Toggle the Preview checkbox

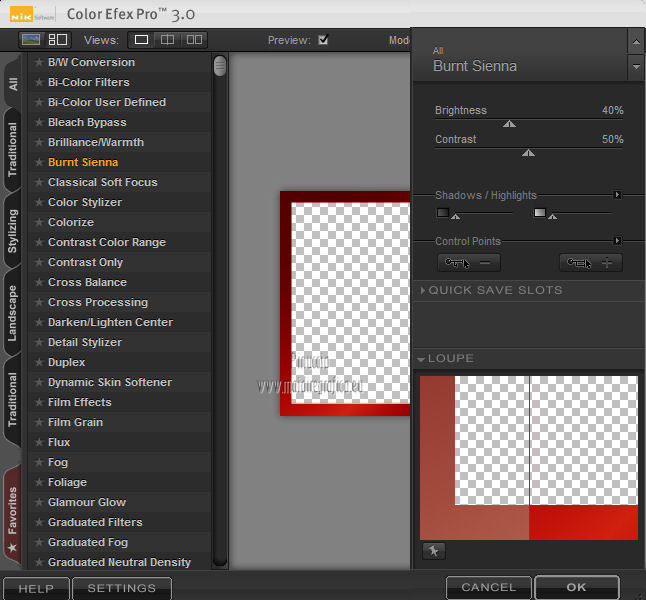click(x=323, y=40)
